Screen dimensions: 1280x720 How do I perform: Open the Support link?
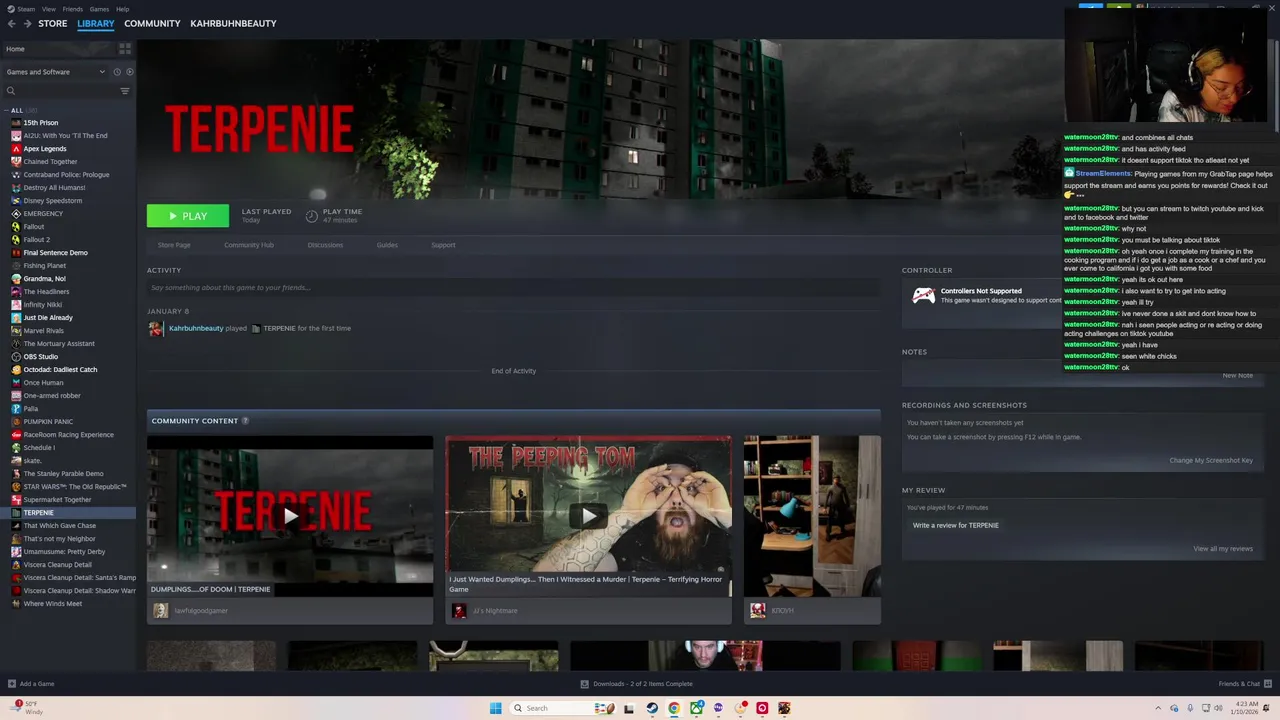(443, 245)
